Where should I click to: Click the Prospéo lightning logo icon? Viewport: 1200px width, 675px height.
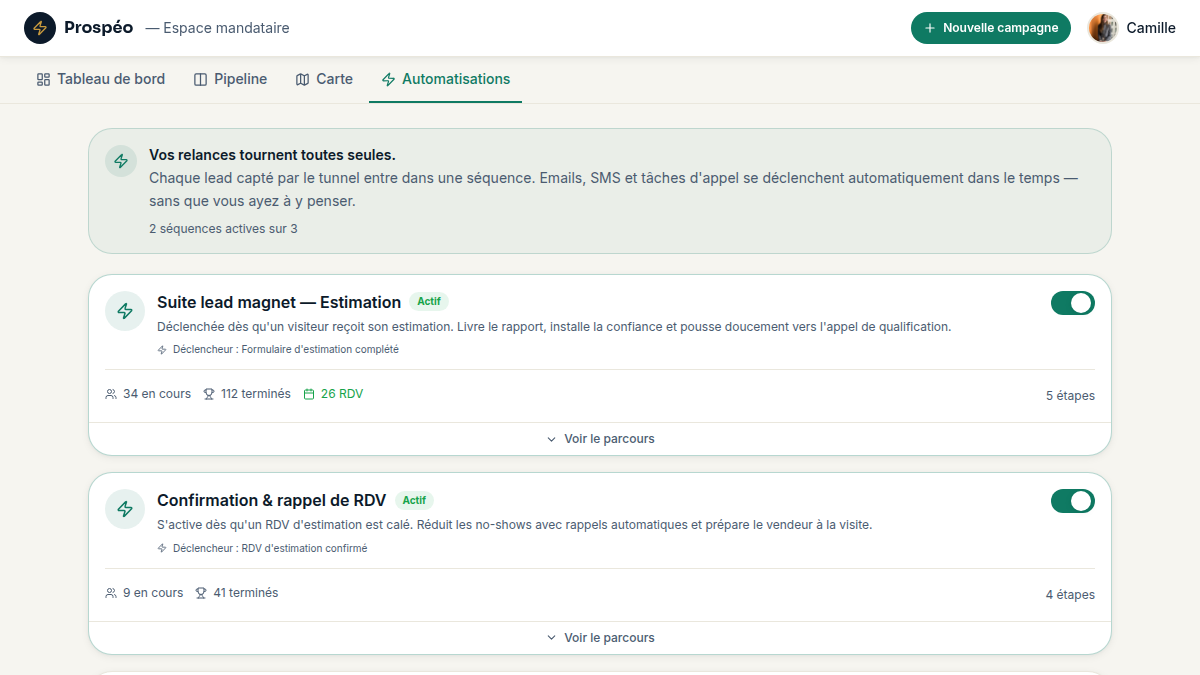(40, 28)
